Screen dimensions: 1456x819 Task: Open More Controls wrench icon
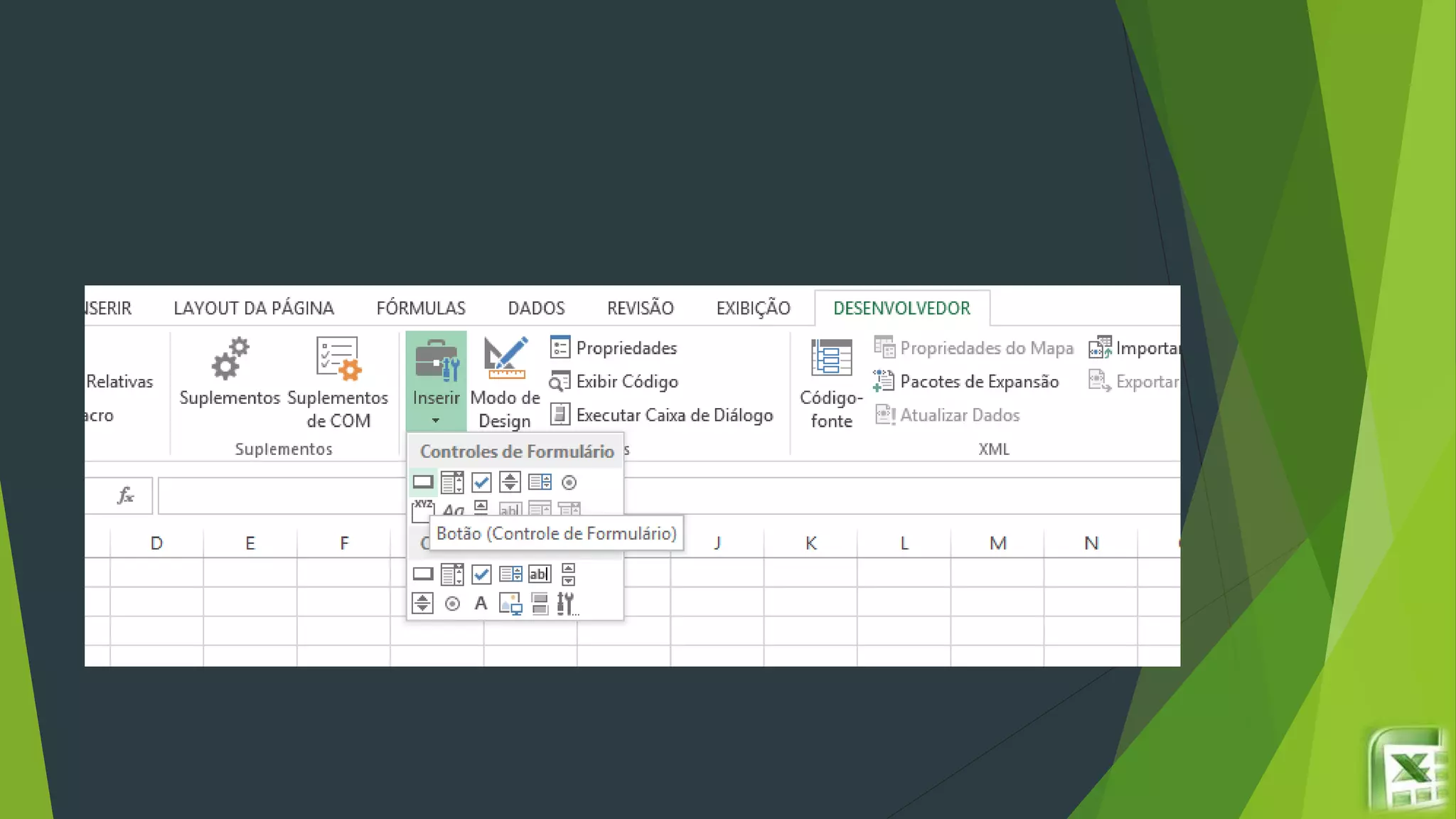point(567,604)
